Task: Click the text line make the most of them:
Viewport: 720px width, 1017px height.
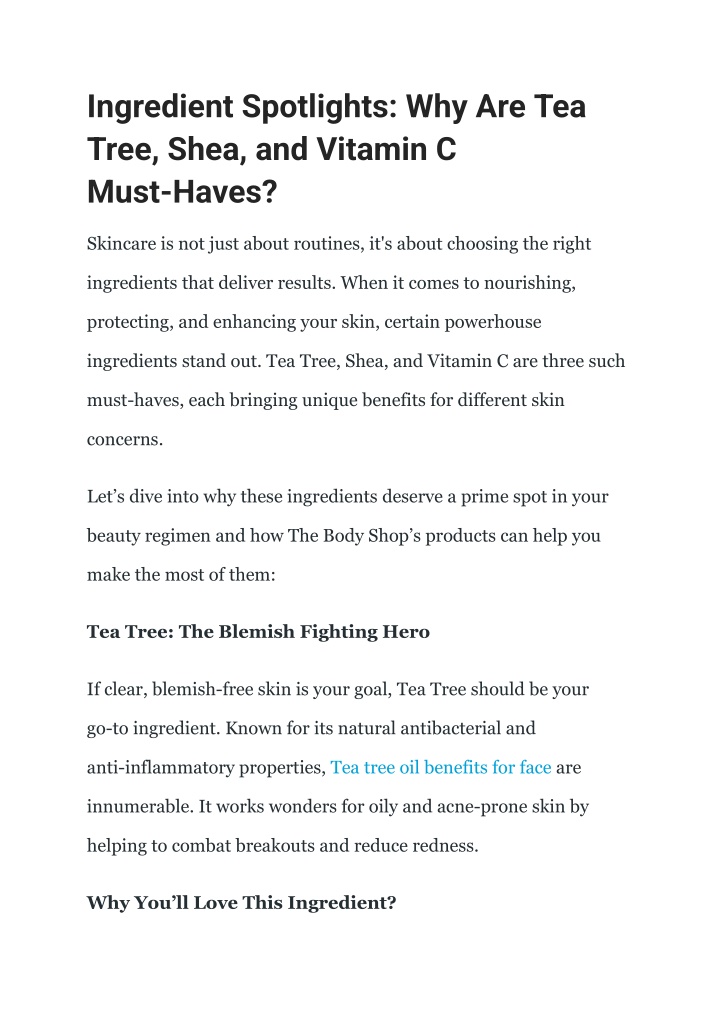Action: coord(181,575)
